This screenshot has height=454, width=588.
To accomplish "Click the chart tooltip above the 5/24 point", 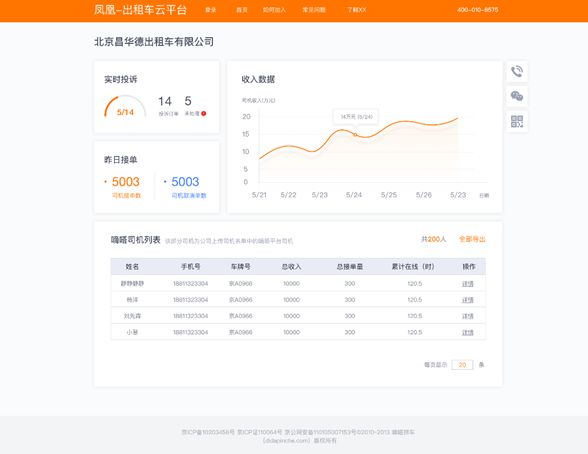I will tap(356, 117).
